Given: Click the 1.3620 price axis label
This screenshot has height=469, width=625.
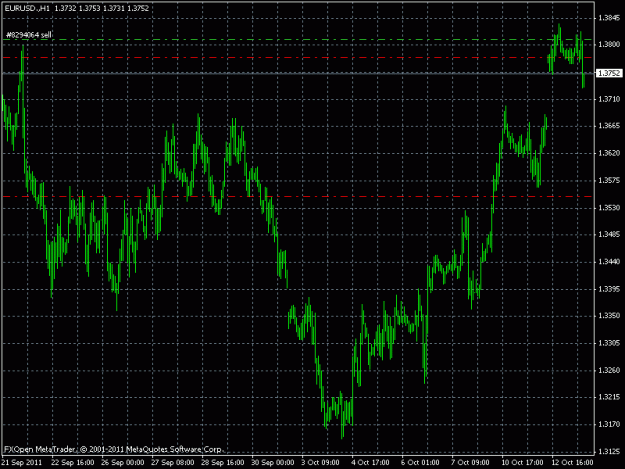Looking at the screenshot, I should [x=609, y=153].
